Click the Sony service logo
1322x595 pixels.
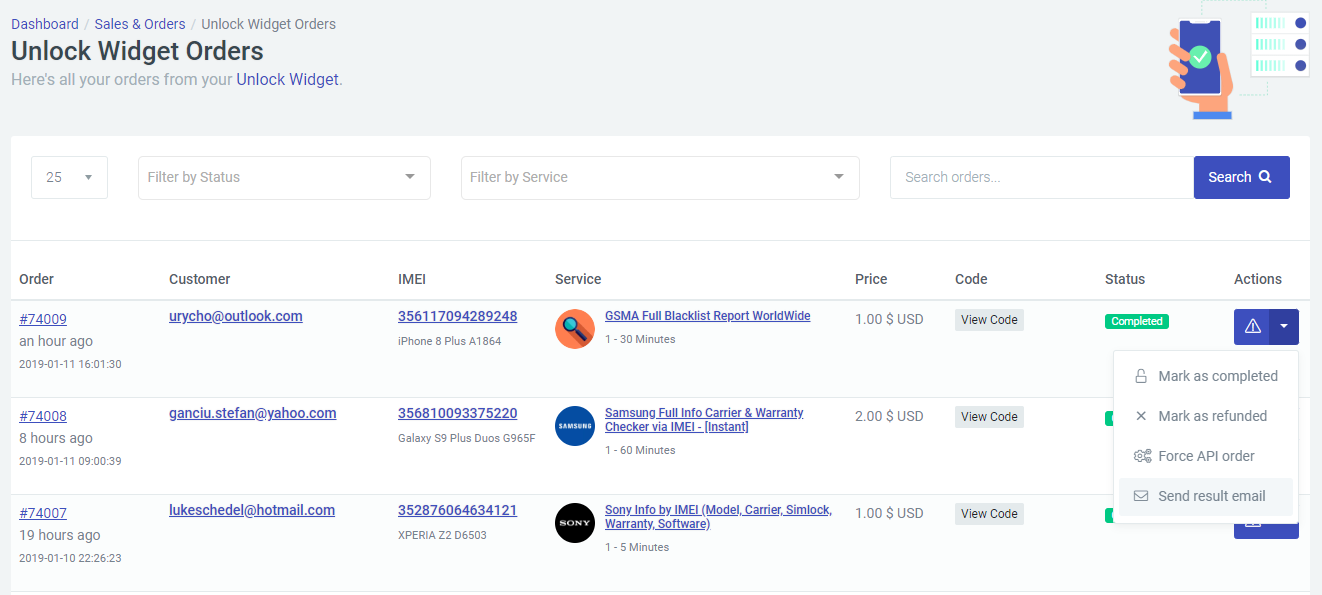click(575, 523)
